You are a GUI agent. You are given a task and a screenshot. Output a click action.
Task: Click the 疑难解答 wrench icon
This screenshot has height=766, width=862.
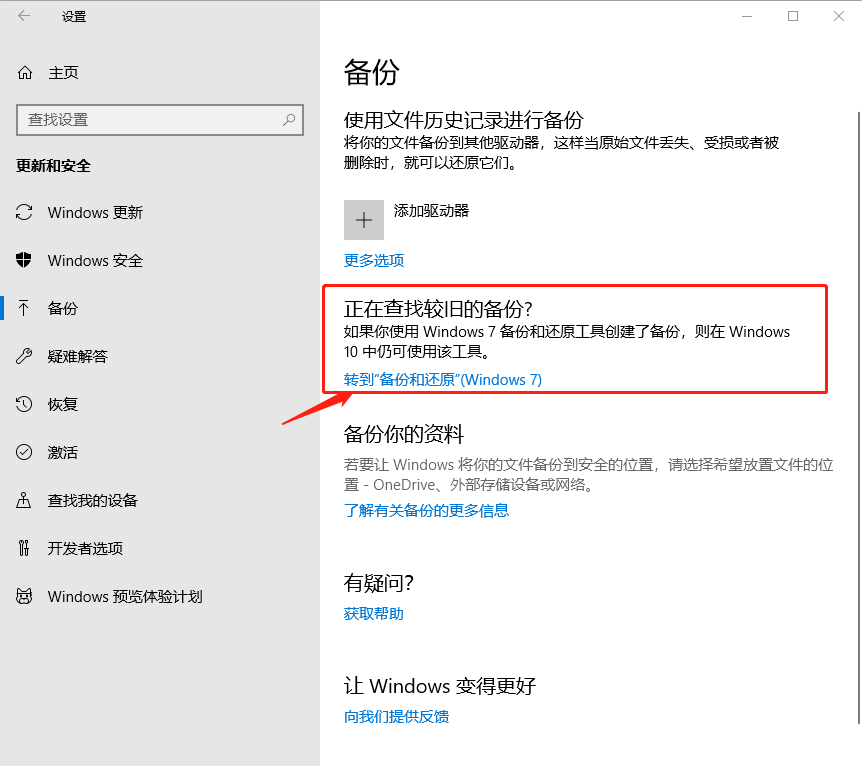(x=24, y=356)
